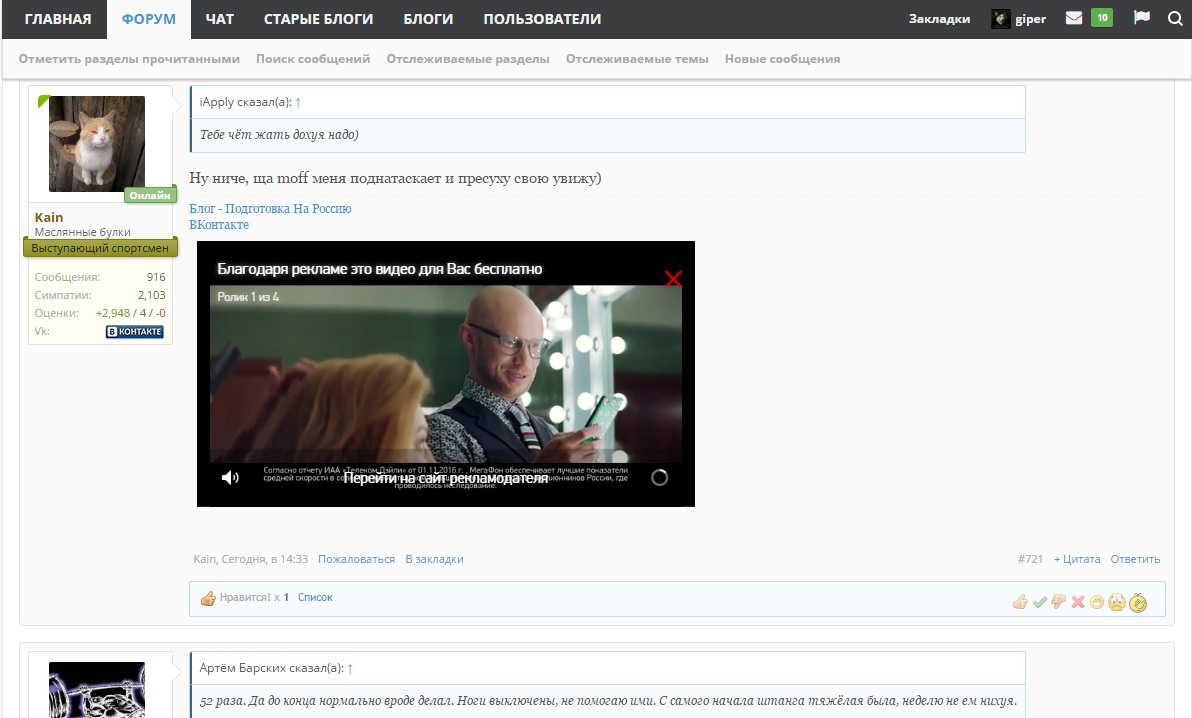This screenshot has width=1192, height=718.
Task: Click Ответить to reply to post
Action: [1135, 559]
